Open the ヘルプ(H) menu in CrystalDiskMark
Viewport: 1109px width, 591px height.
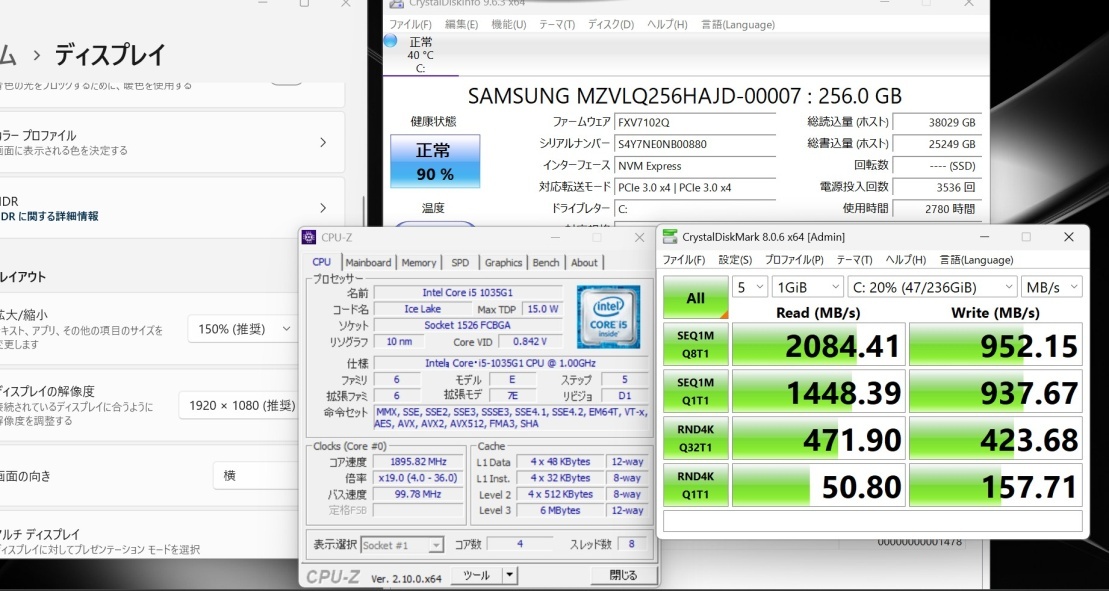(906, 259)
